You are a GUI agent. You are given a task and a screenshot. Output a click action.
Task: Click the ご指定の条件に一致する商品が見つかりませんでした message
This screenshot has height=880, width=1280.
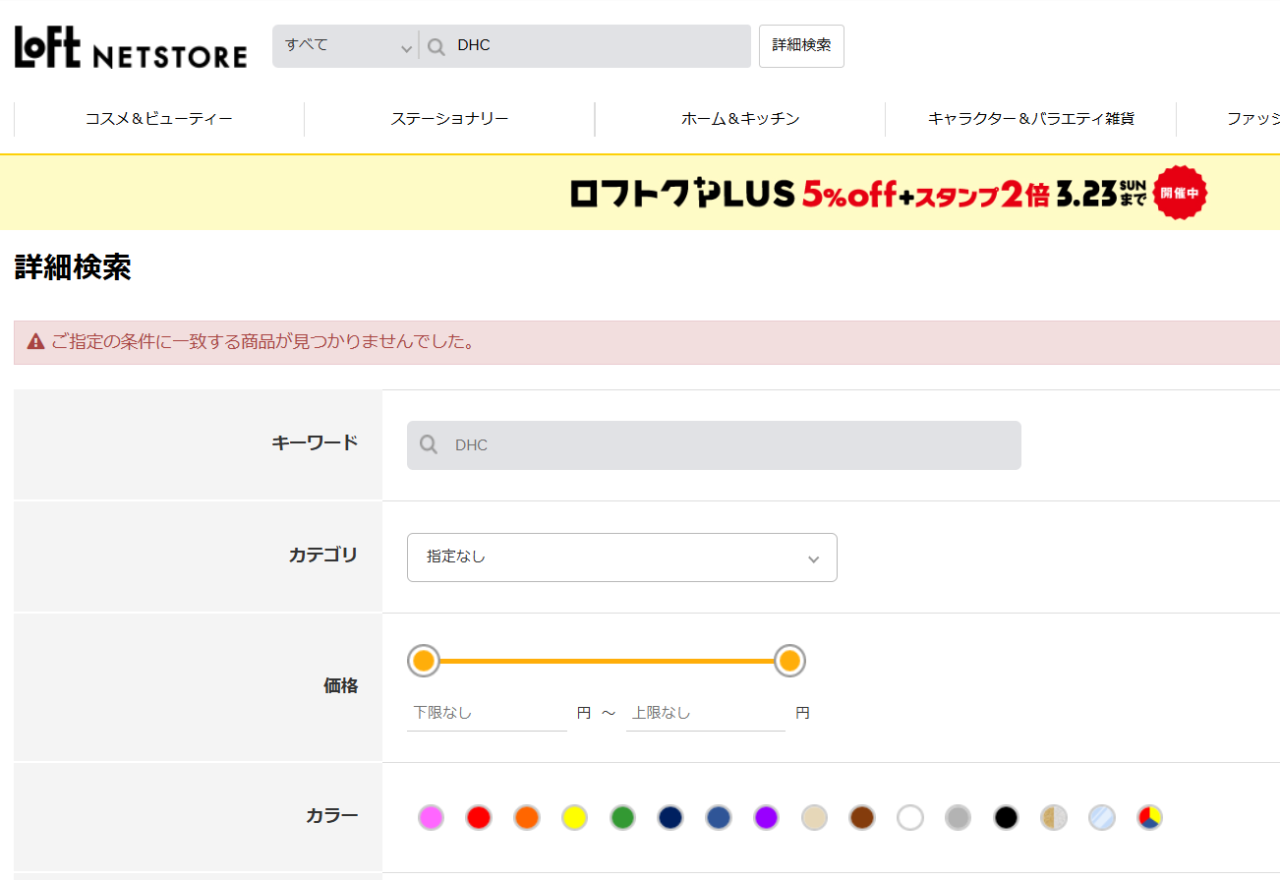(263, 342)
